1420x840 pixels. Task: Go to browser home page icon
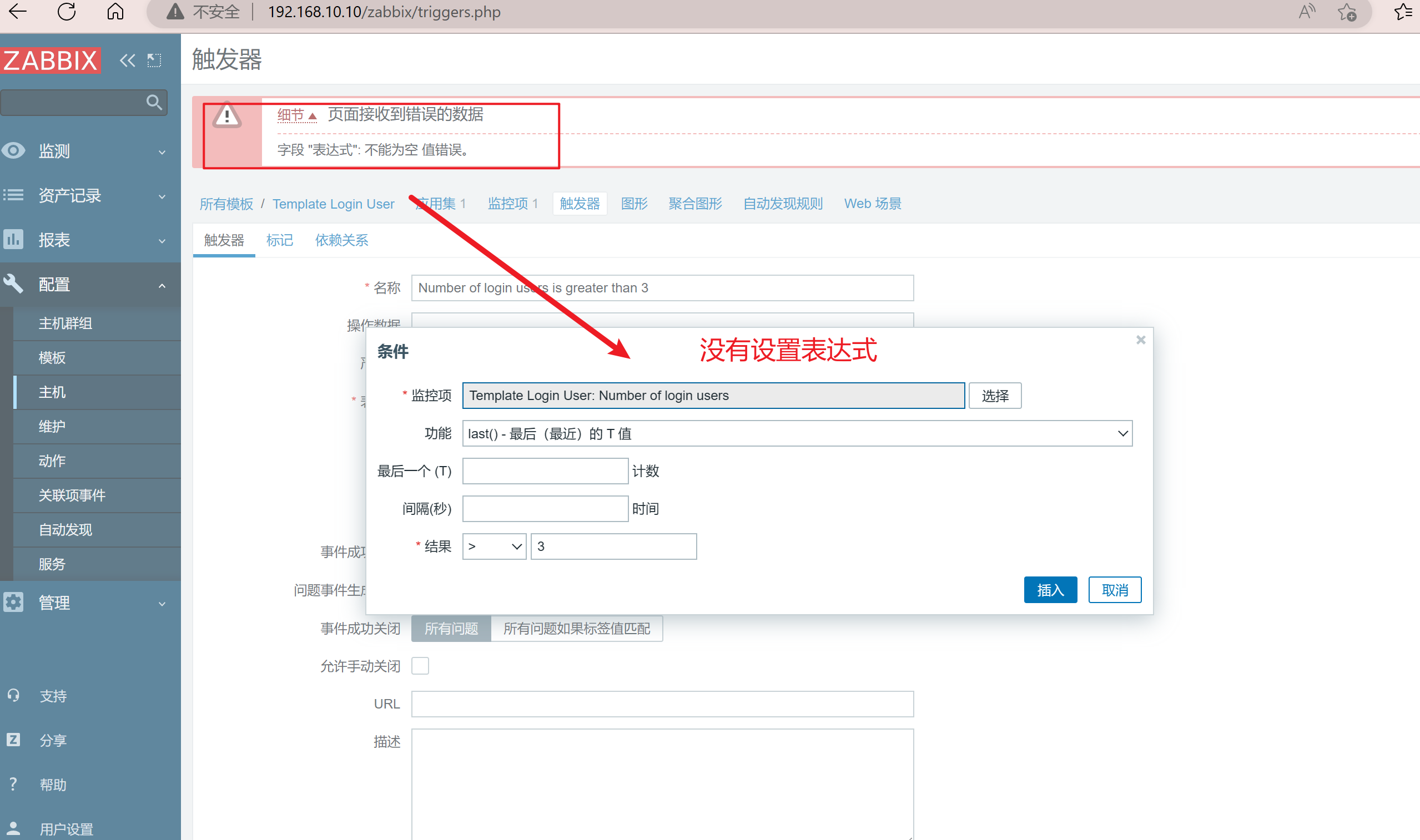click(x=115, y=12)
